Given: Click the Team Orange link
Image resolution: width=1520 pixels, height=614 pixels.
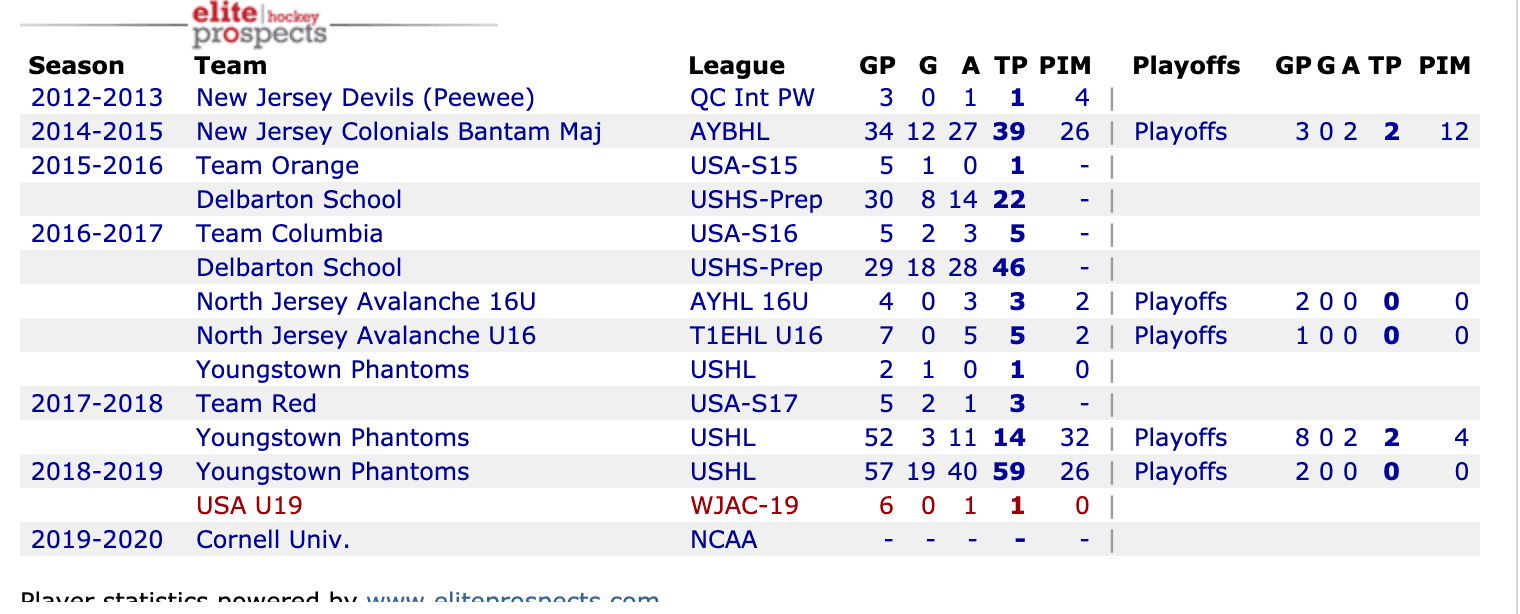Looking at the screenshot, I should tap(277, 166).
